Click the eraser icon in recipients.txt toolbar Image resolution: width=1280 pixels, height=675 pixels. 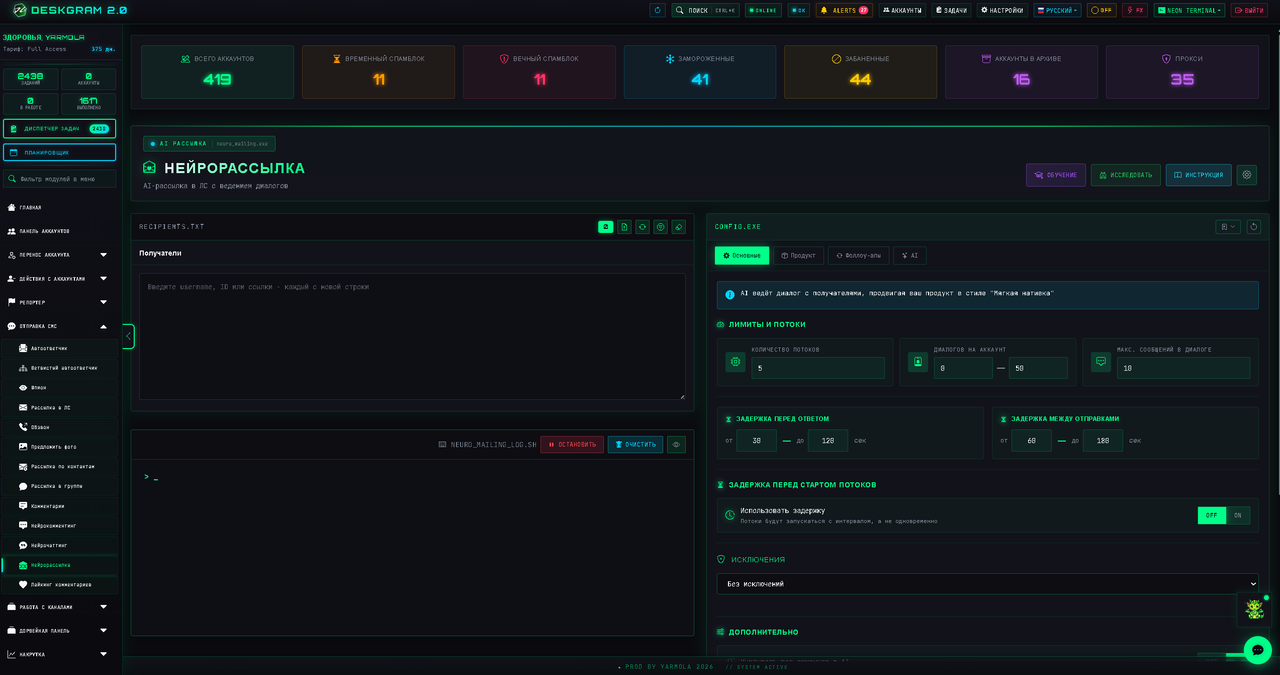(679, 227)
